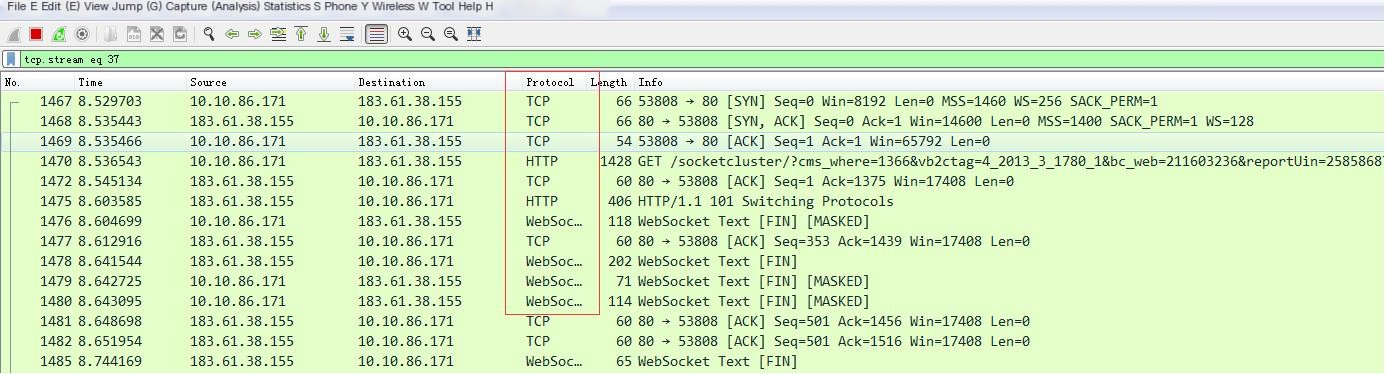Select packet 1469 at time 8.535466

click(692, 141)
